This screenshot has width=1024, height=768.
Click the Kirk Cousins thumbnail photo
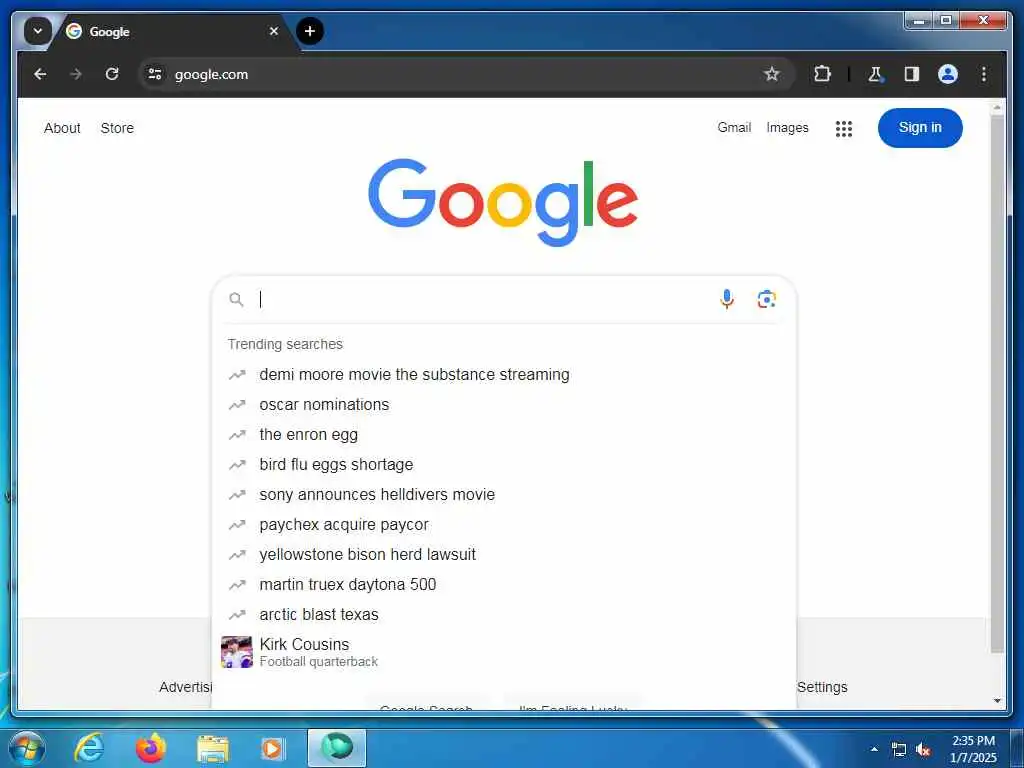point(236,652)
